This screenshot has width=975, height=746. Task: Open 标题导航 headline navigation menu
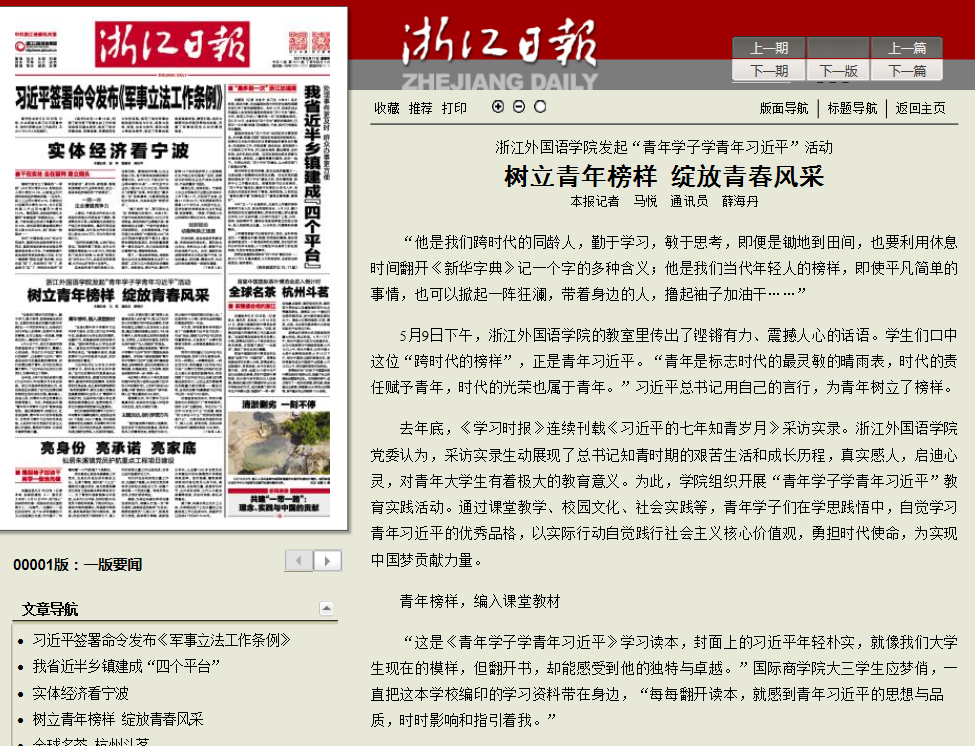coord(852,108)
